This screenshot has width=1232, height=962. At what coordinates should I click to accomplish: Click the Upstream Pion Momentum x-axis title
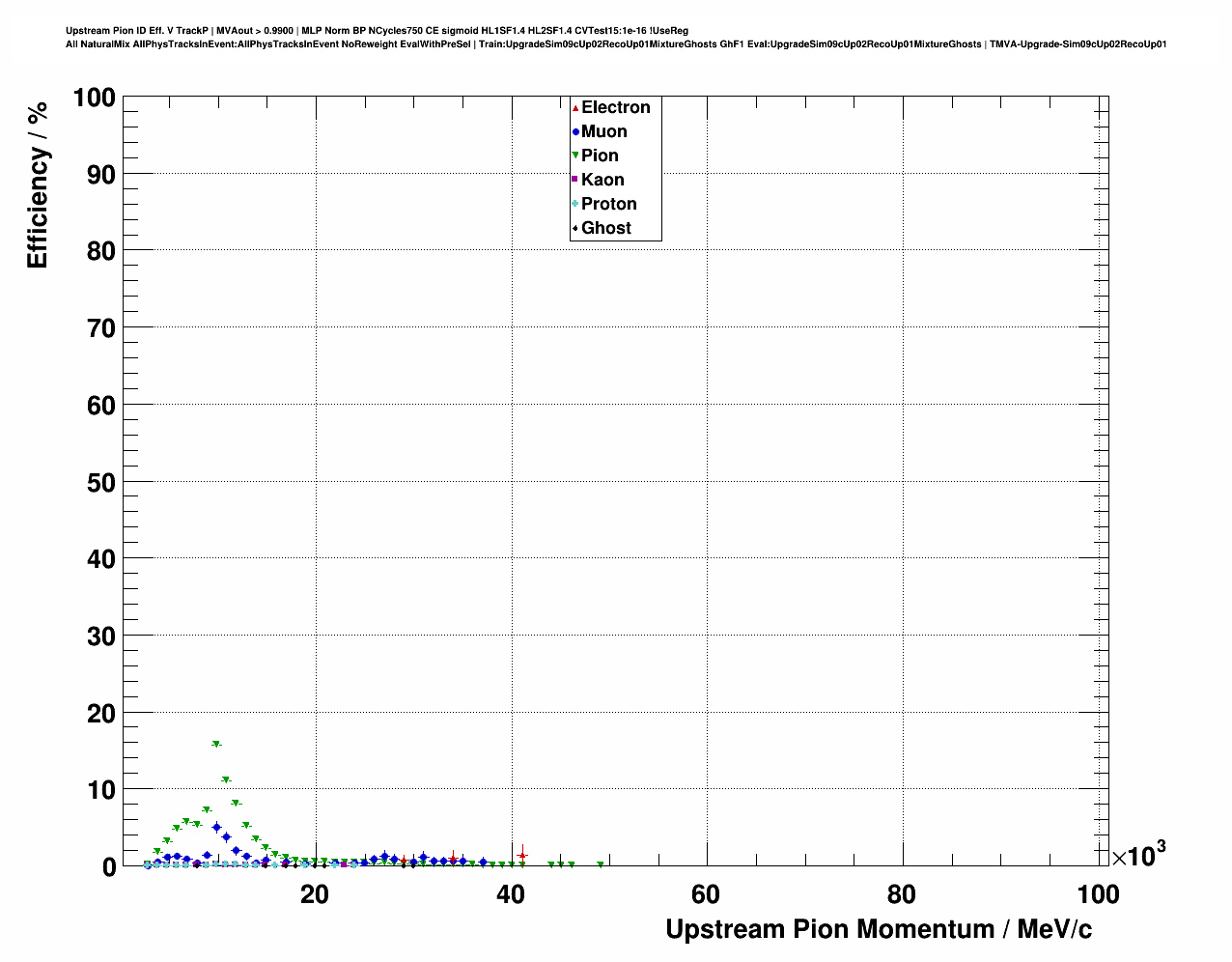coord(879,929)
